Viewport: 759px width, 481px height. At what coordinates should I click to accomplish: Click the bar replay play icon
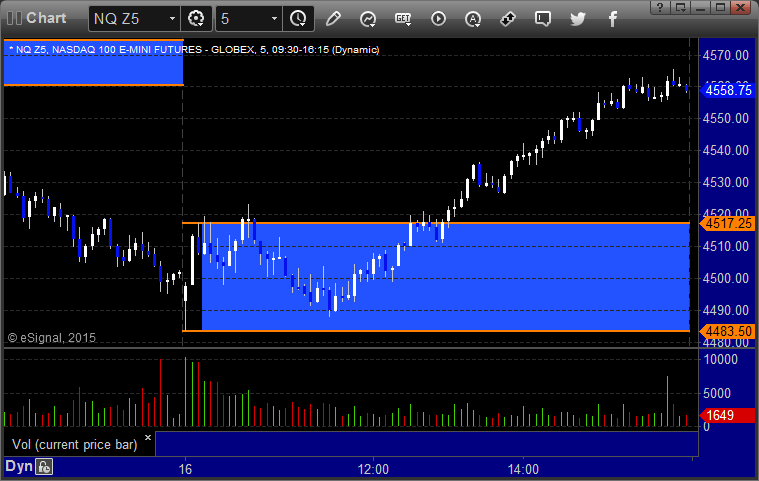(x=438, y=19)
